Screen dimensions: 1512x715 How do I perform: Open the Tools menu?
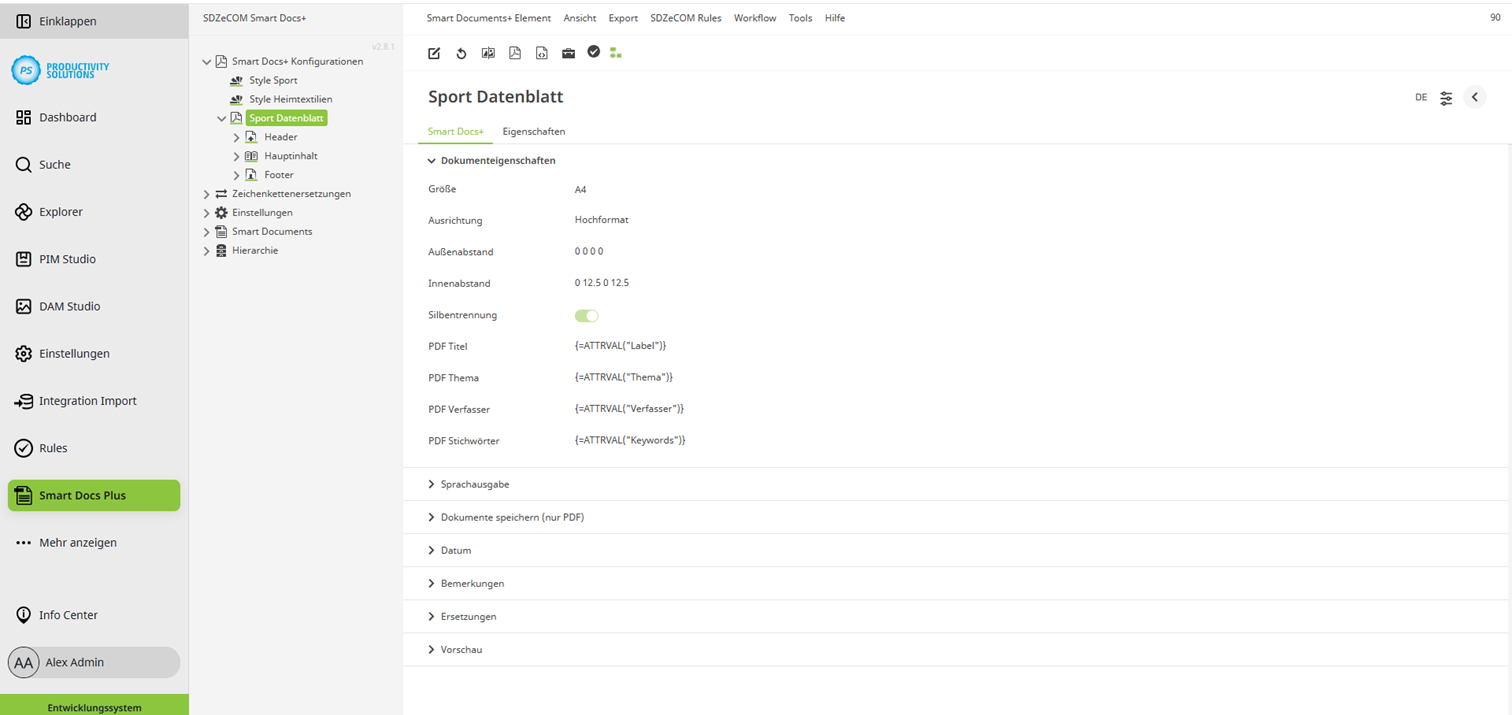coord(800,18)
